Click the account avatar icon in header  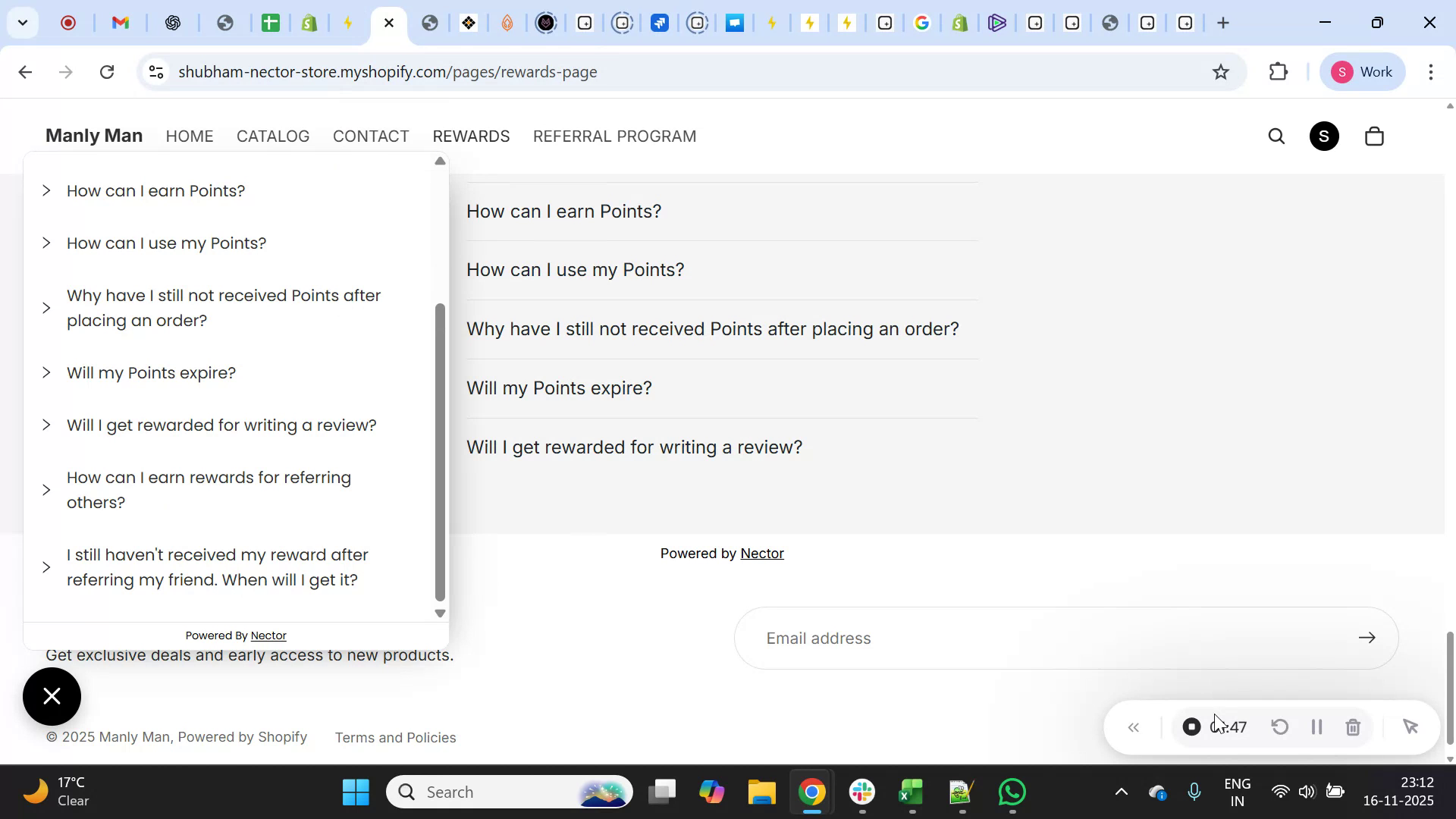(x=1324, y=136)
